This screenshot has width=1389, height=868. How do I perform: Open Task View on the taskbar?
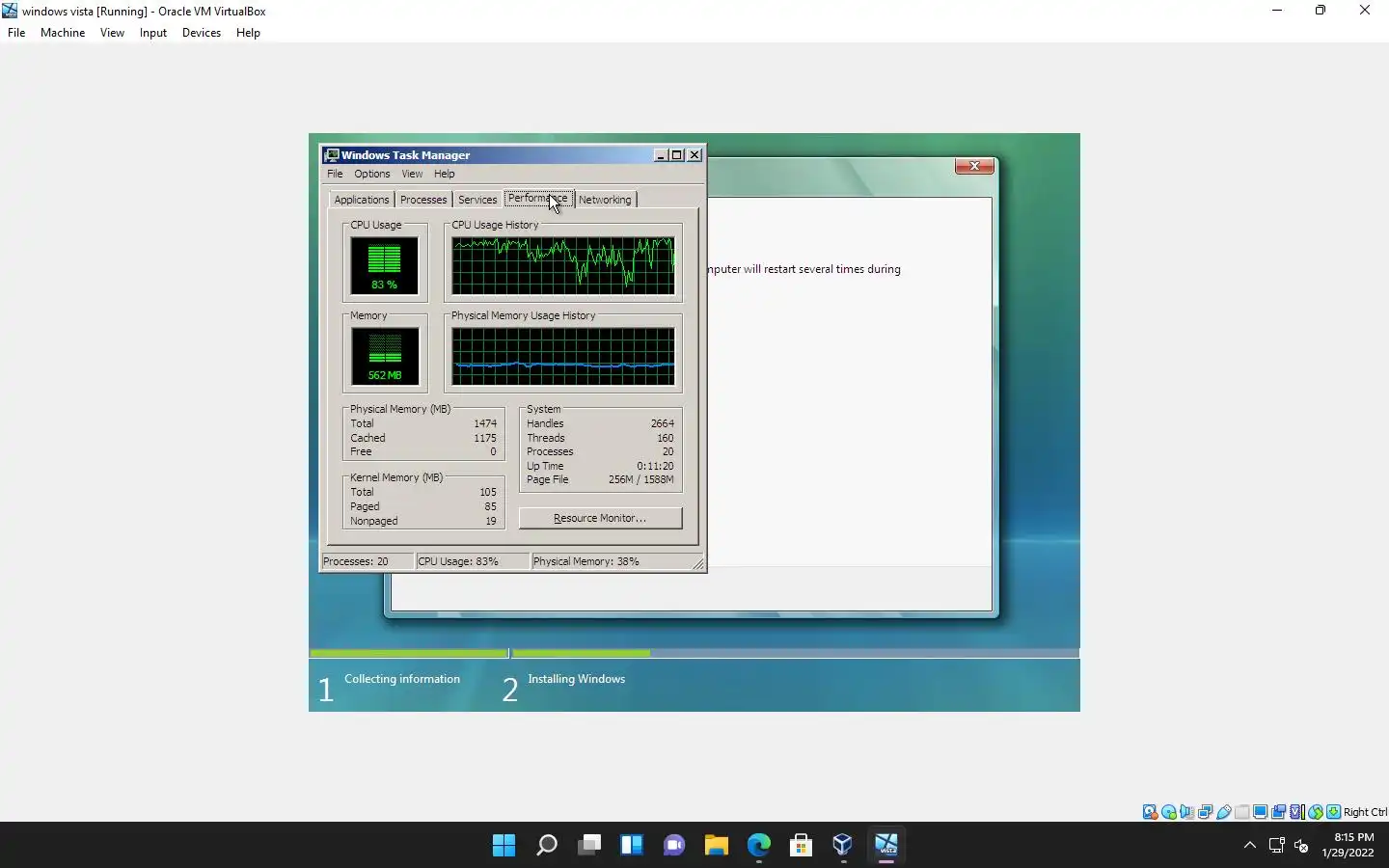click(589, 846)
